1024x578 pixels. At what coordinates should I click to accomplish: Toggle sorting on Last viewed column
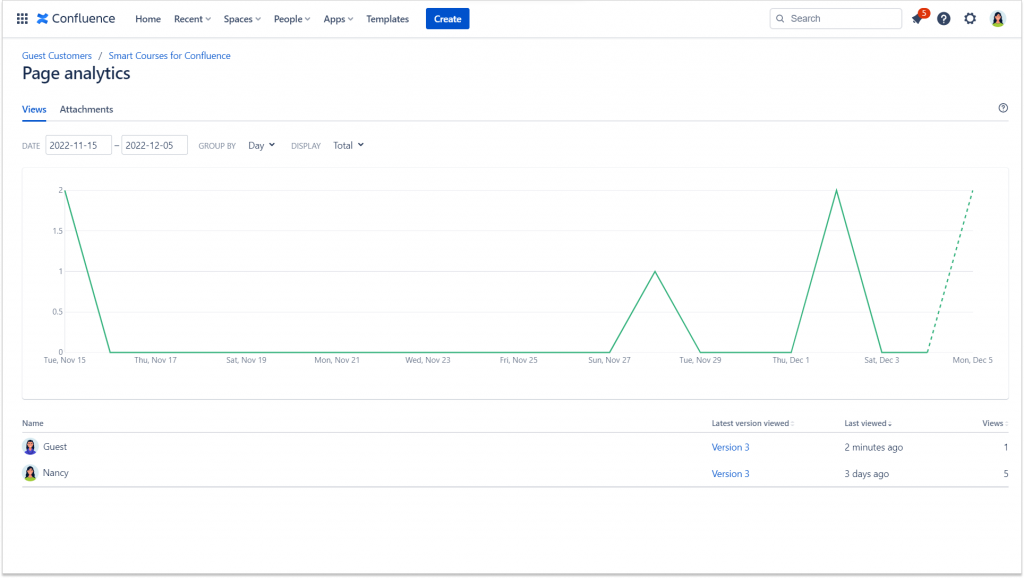click(x=867, y=423)
